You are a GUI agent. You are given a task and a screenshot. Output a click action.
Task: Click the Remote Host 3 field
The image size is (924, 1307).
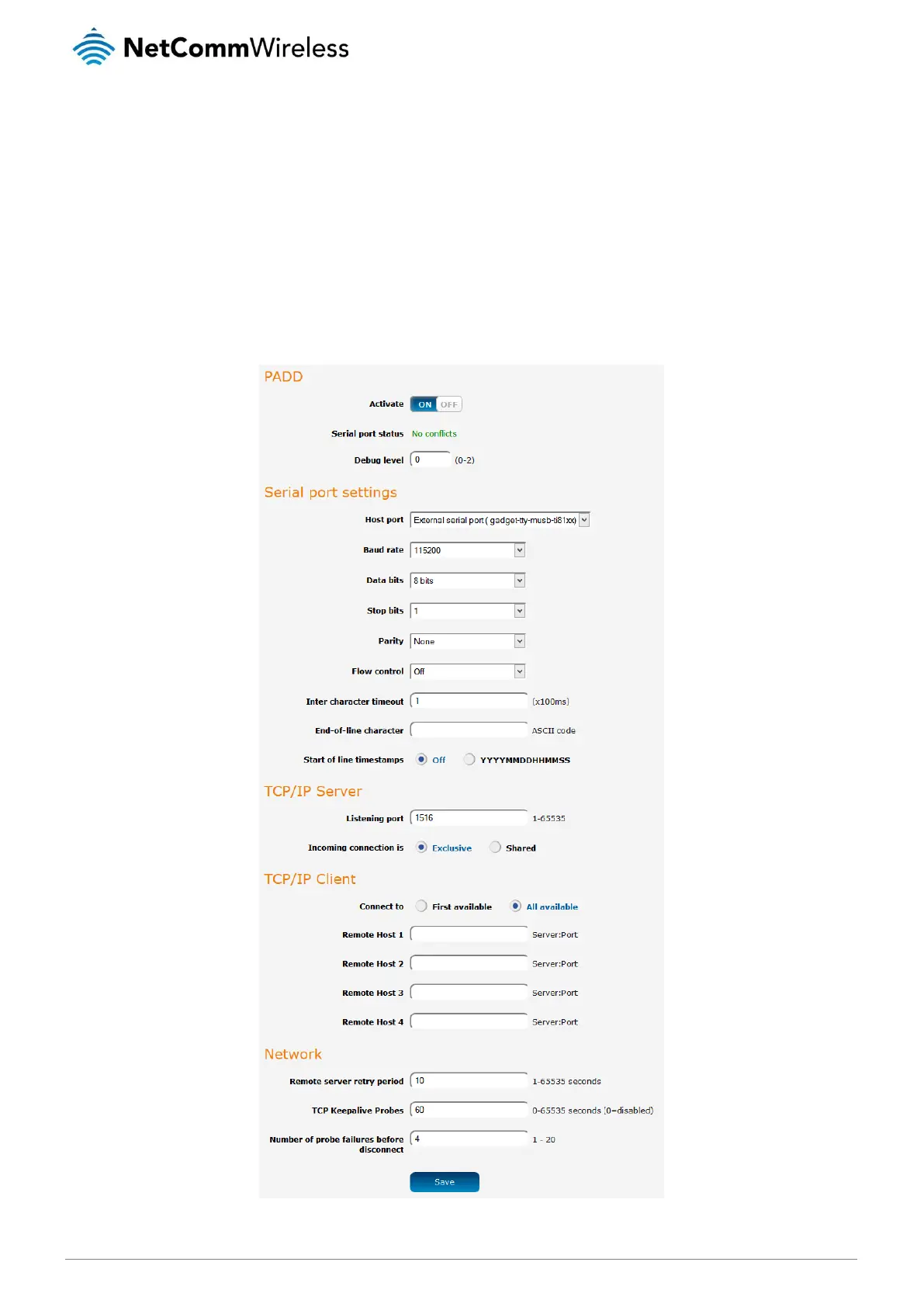coord(469,993)
